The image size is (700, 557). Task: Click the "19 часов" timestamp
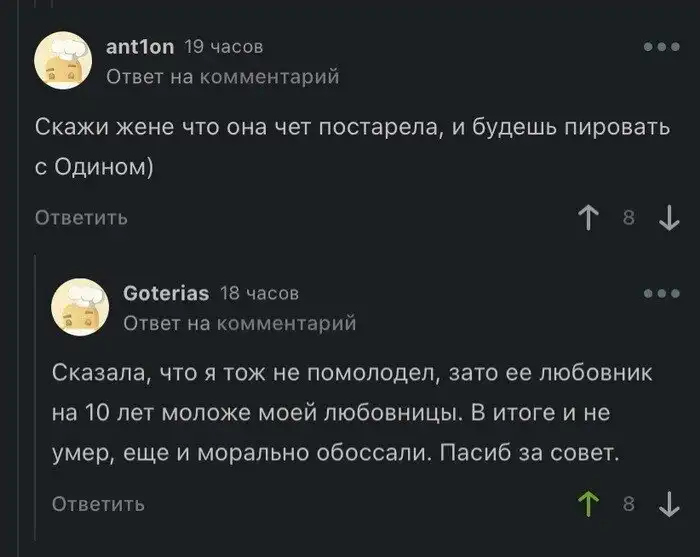[x=224, y=46]
